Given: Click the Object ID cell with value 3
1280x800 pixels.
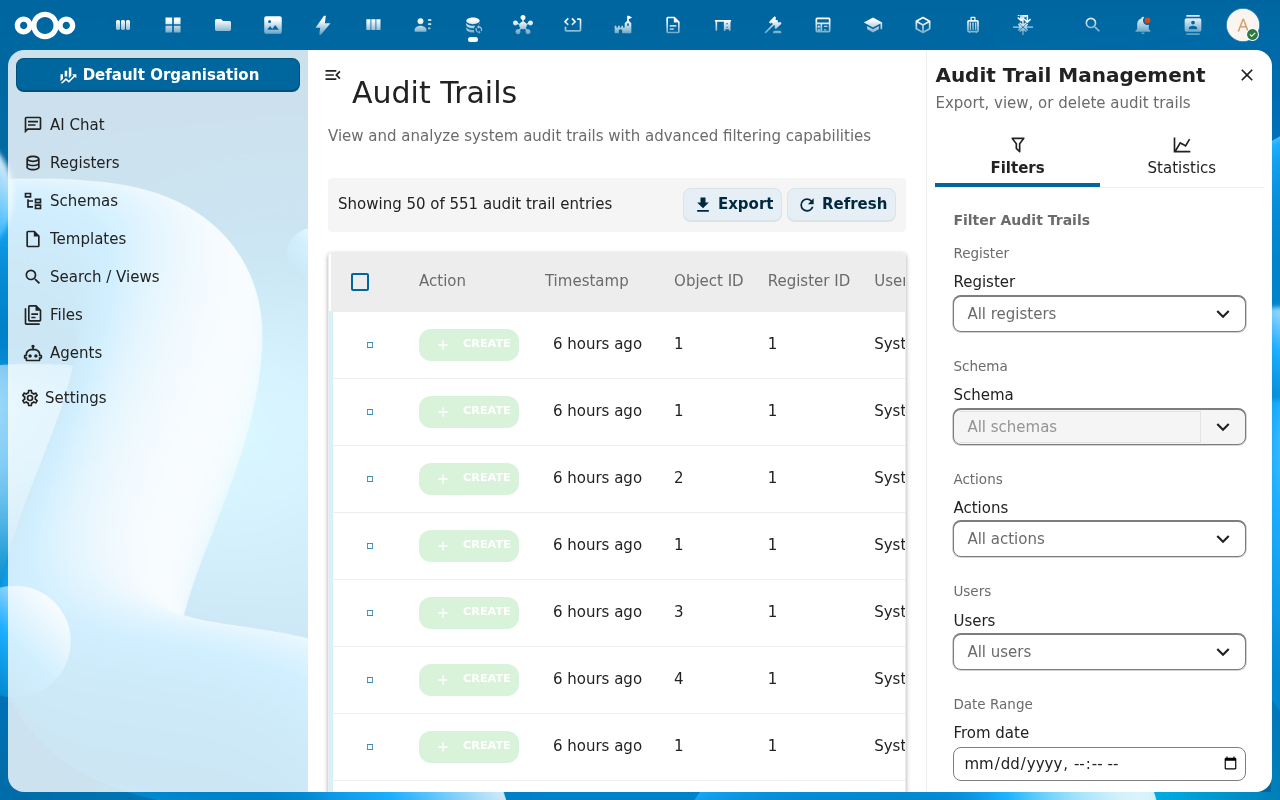Looking at the screenshot, I should coord(679,612).
